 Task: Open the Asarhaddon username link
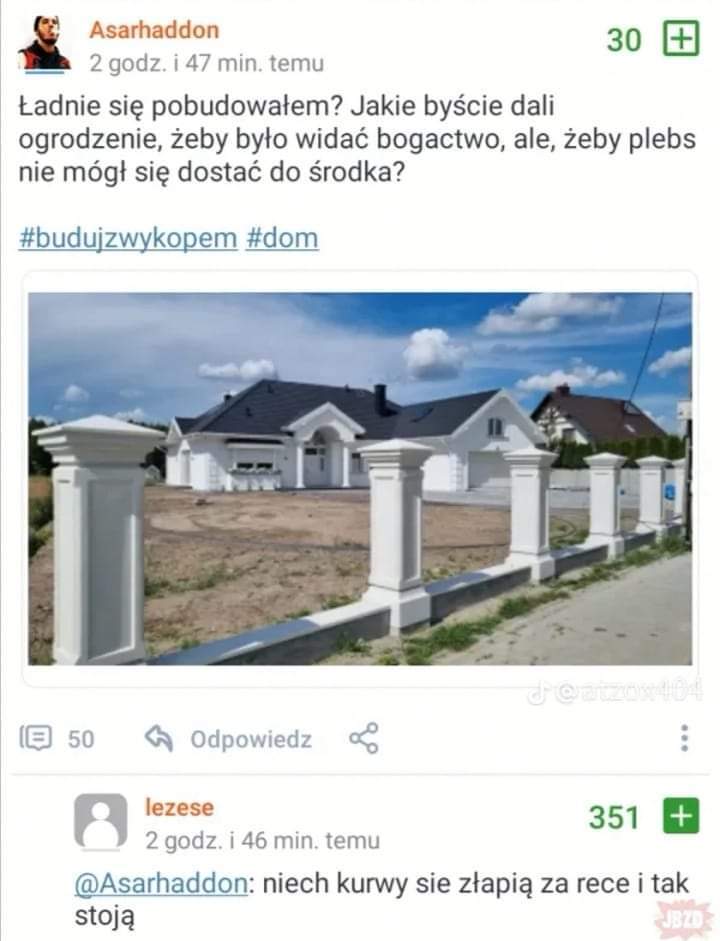click(x=154, y=30)
